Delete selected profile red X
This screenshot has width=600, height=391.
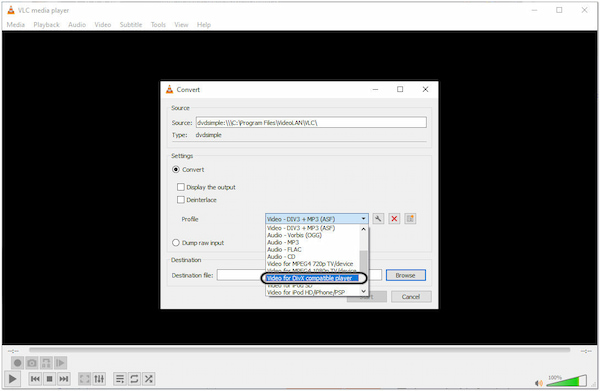pyautogui.click(x=394, y=219)
